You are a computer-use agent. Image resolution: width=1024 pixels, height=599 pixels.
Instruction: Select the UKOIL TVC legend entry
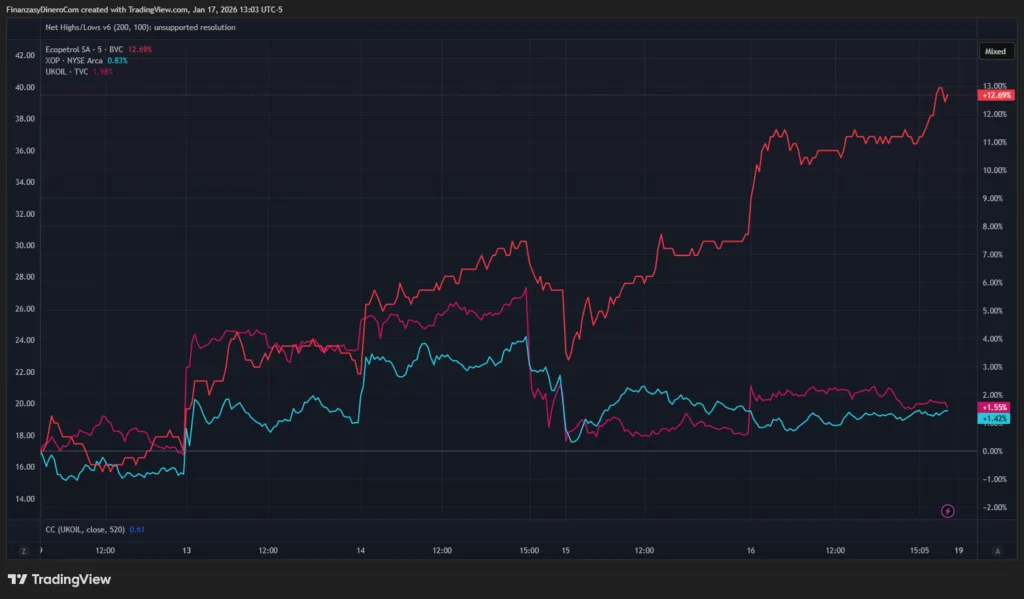coord(68,71)
